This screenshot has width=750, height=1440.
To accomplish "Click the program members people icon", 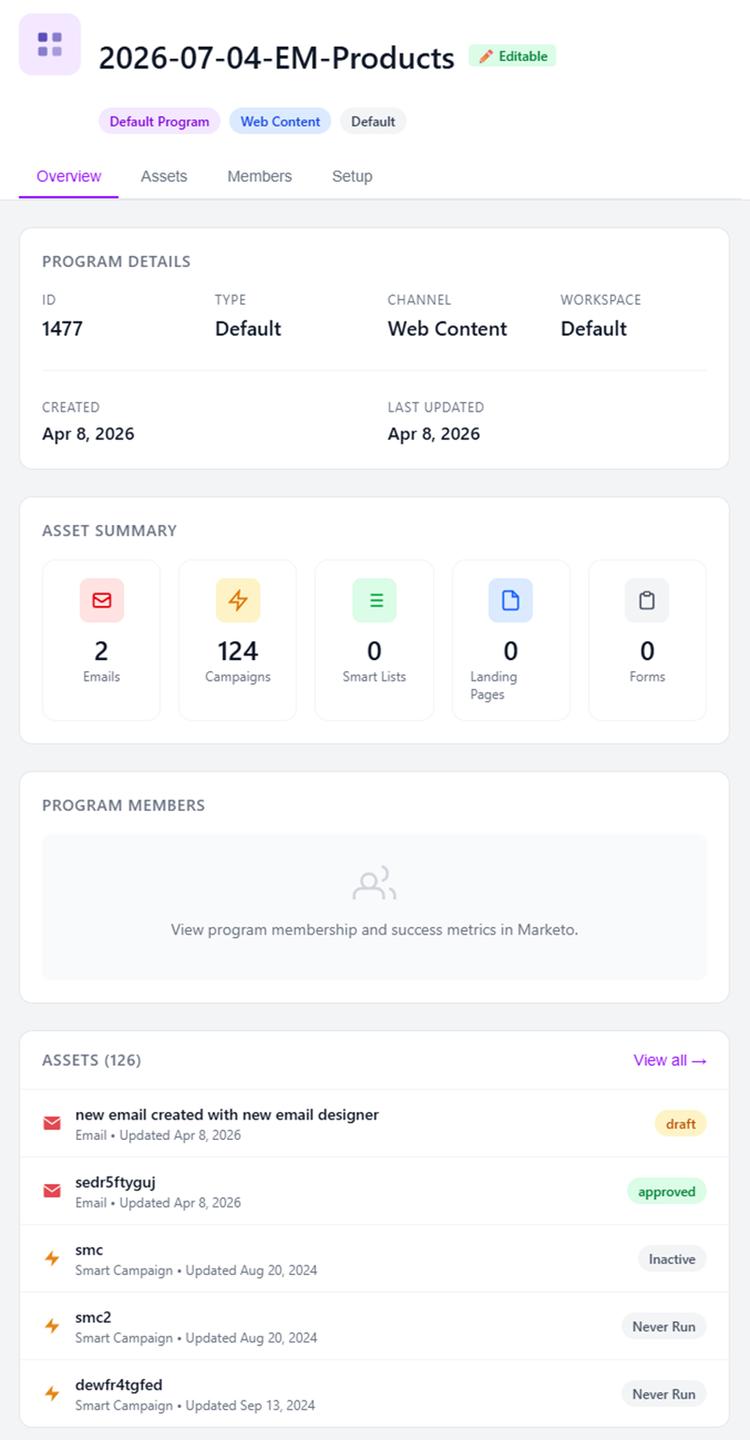I will [374, 883].
